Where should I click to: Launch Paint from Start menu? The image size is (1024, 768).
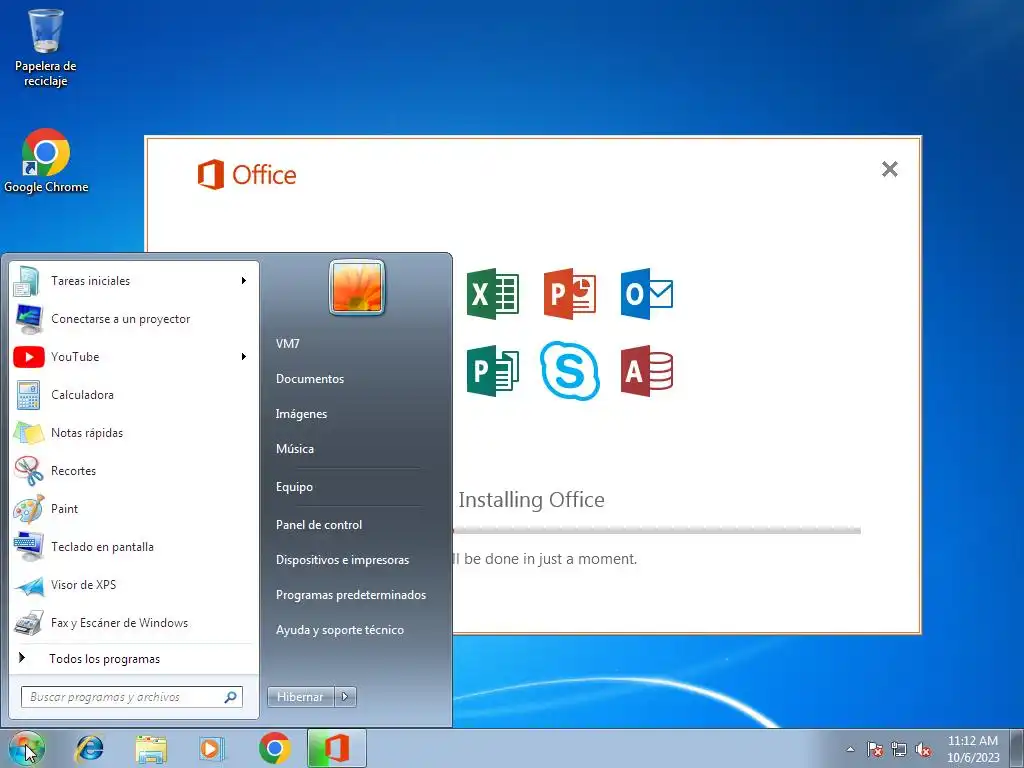point(134,508)
